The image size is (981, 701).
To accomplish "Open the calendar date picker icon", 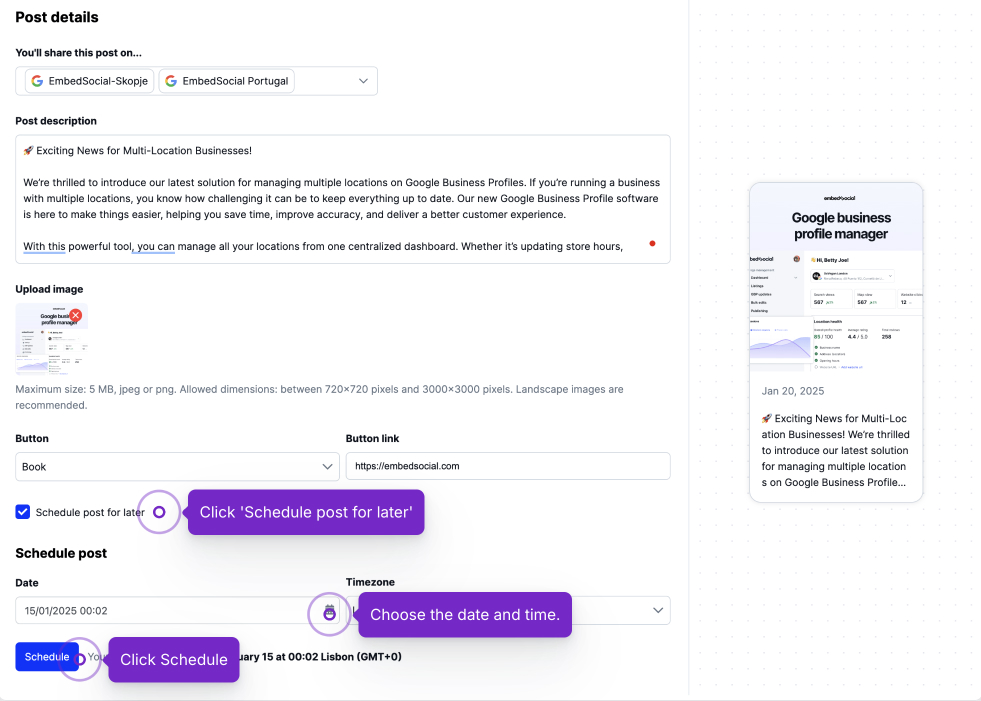I will click(x=329, y=613).
